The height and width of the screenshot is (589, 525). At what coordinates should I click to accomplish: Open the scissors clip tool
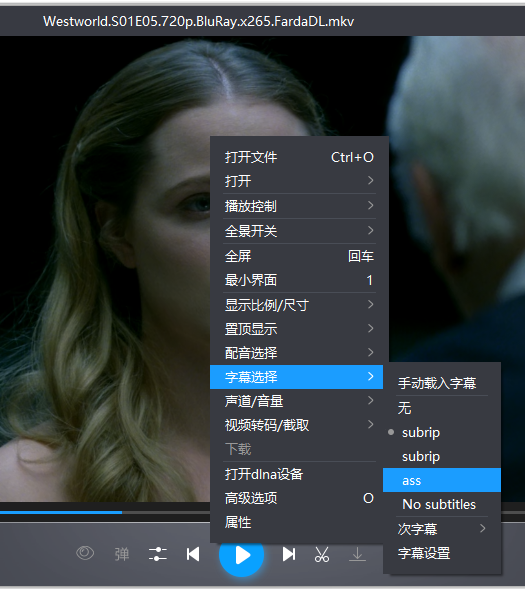tap(322, 554)
